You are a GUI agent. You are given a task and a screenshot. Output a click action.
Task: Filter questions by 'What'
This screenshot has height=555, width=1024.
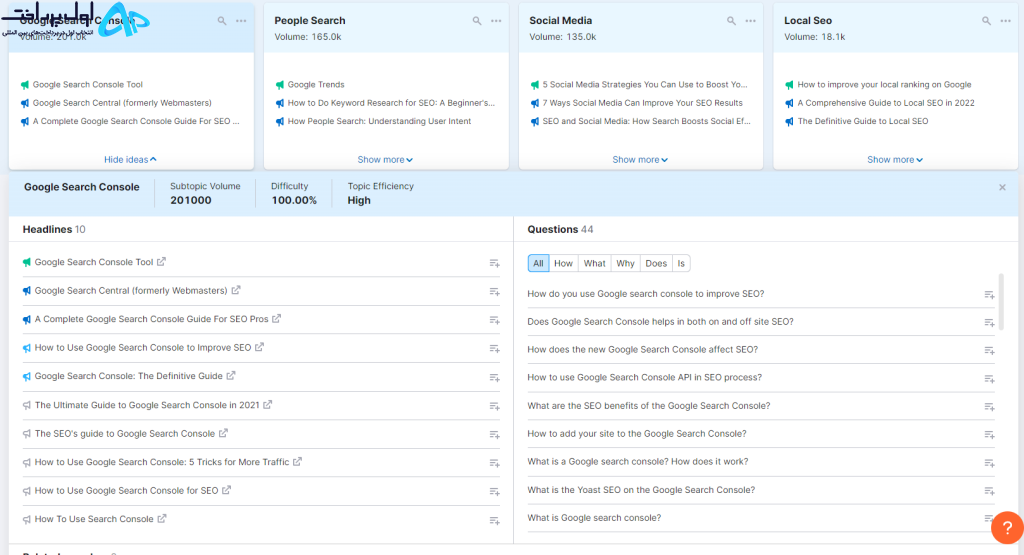[x=594, y=263]
